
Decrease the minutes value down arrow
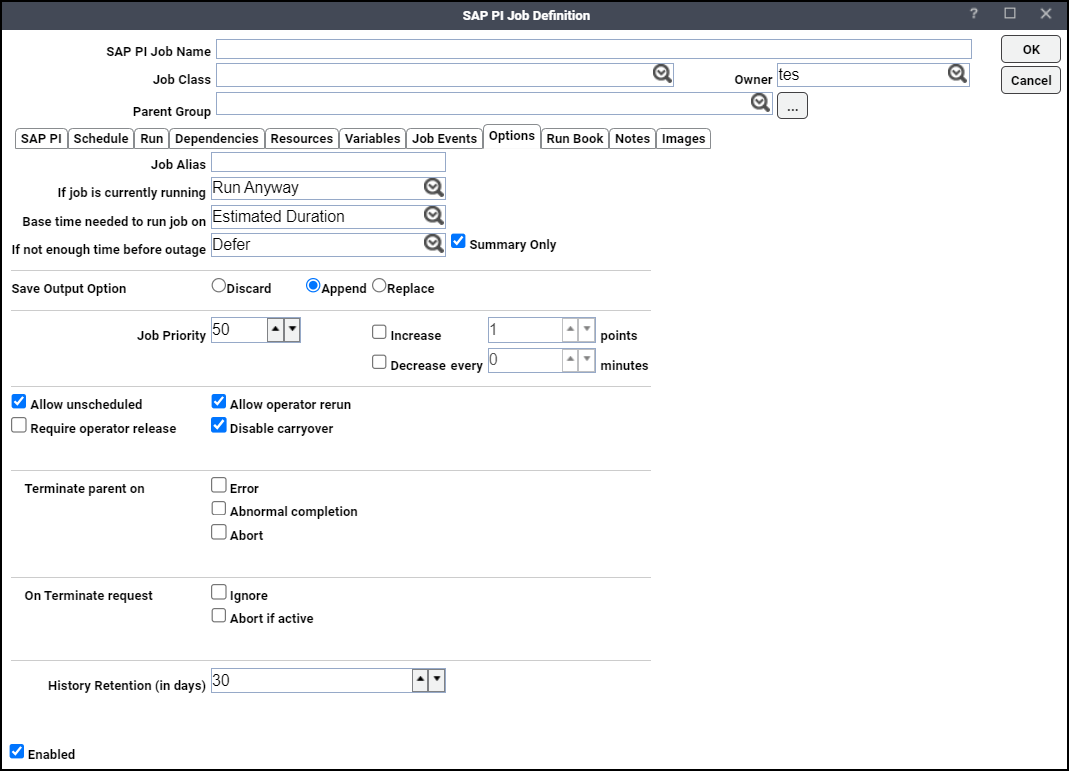[587, 360]
